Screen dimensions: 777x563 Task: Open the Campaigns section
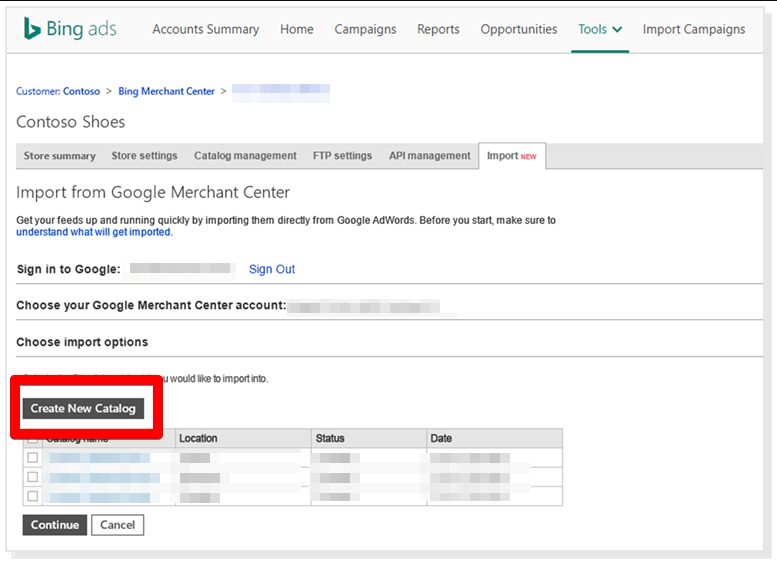point(365,29)
